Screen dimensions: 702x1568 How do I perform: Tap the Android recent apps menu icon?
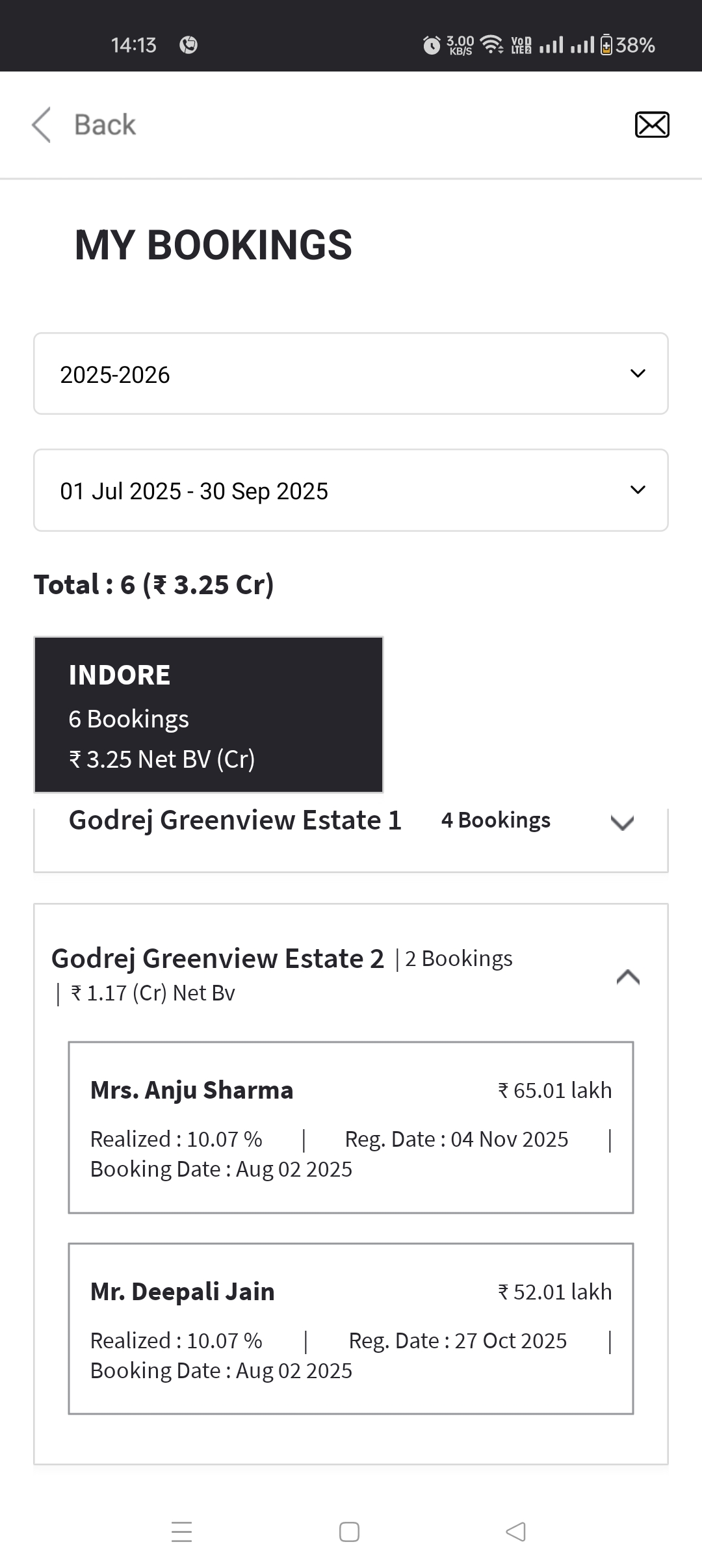(x=181, y=1532)
